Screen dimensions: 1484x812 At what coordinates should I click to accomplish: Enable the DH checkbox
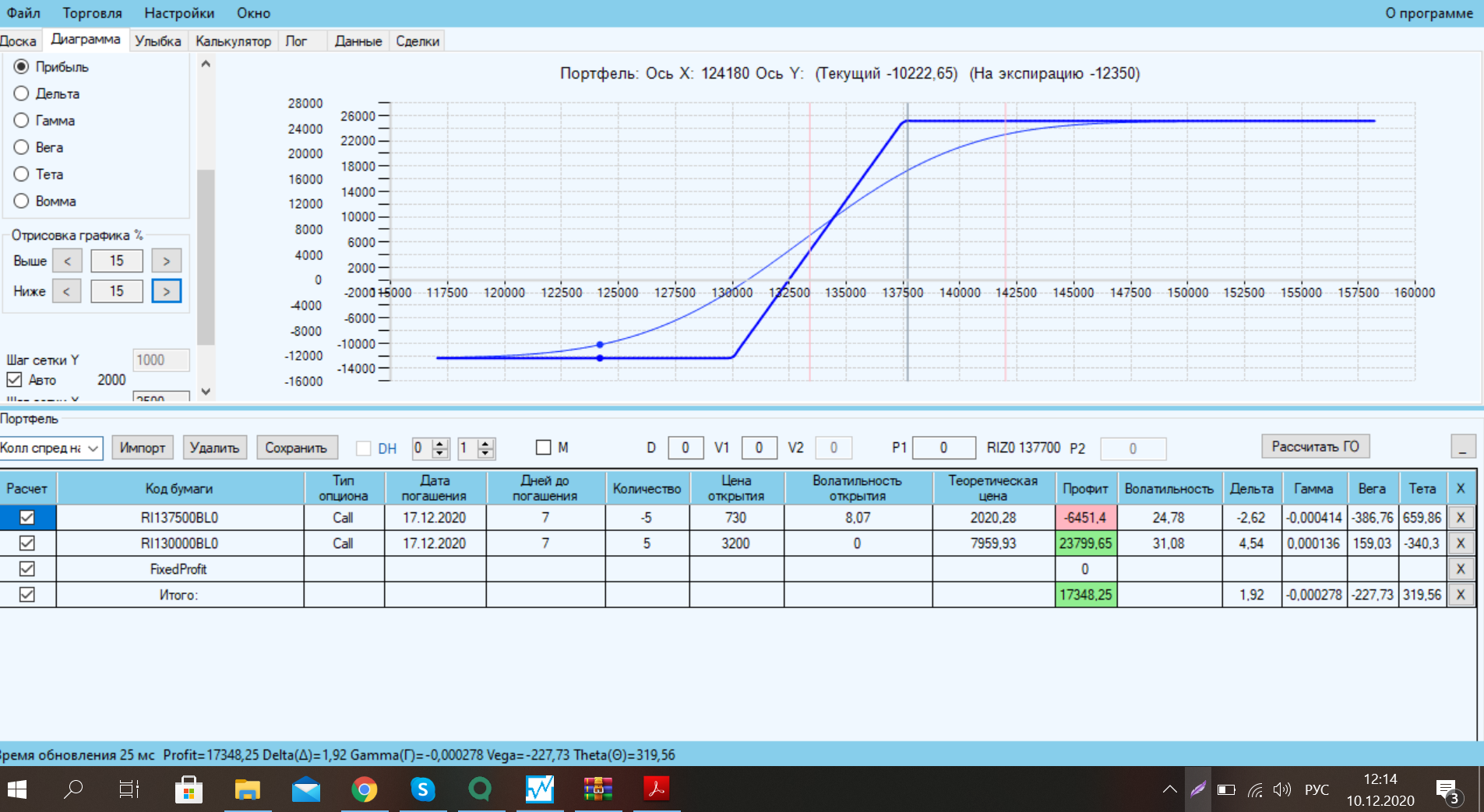coord(363,448)
